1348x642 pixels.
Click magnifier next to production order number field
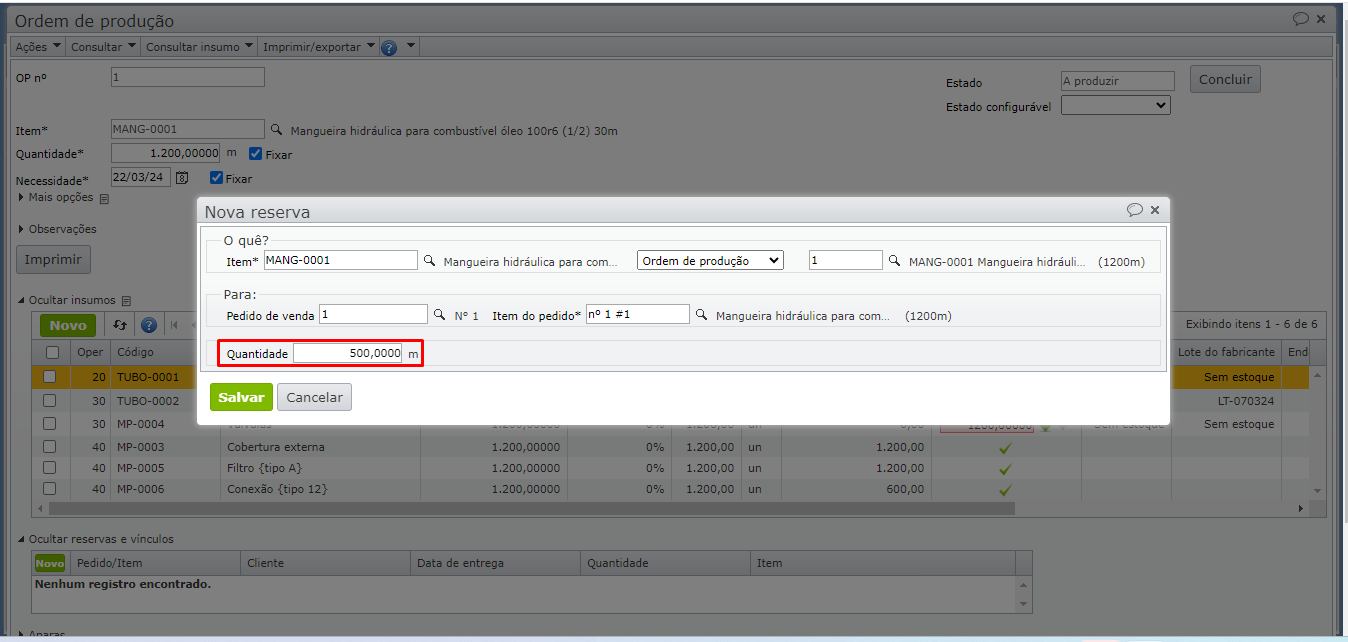coord(895,260)
